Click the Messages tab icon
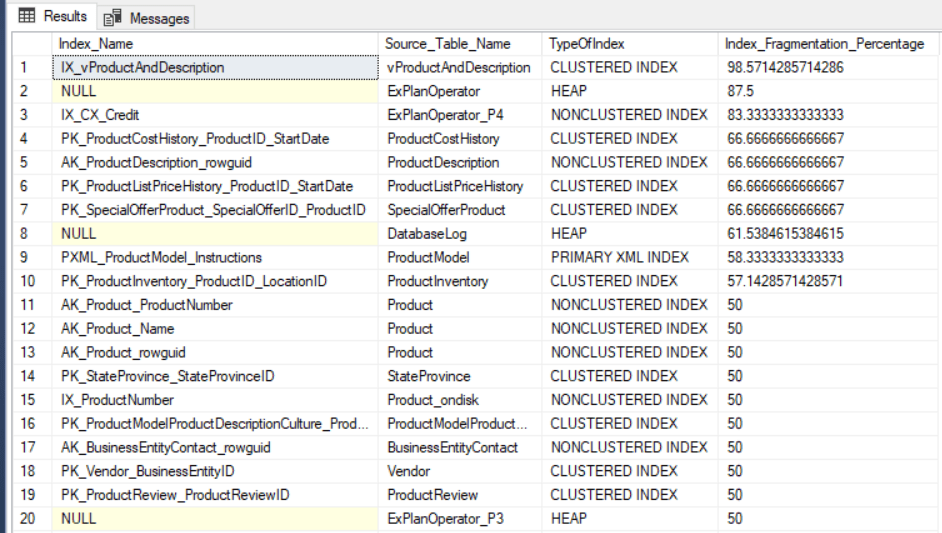 tap(112, 18)
